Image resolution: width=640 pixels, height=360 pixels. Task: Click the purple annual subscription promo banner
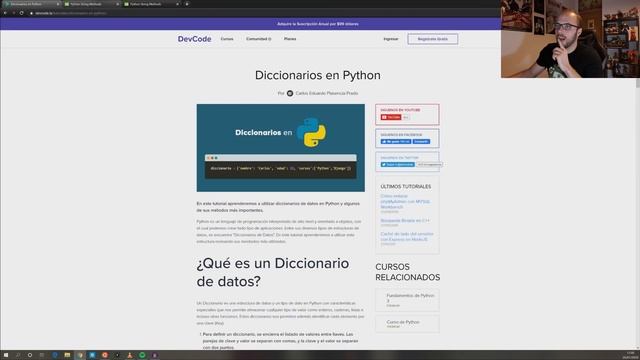(x=318, y=24)
